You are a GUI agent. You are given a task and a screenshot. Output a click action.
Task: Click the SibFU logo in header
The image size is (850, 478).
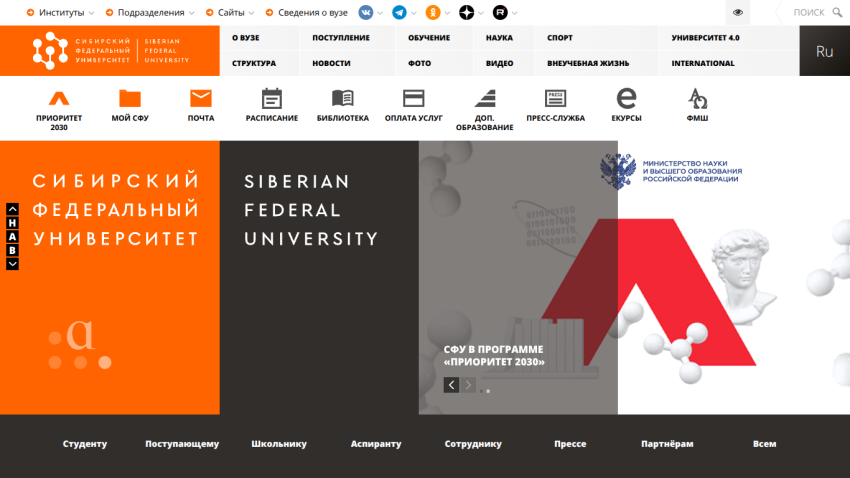[x=111, y=51]
